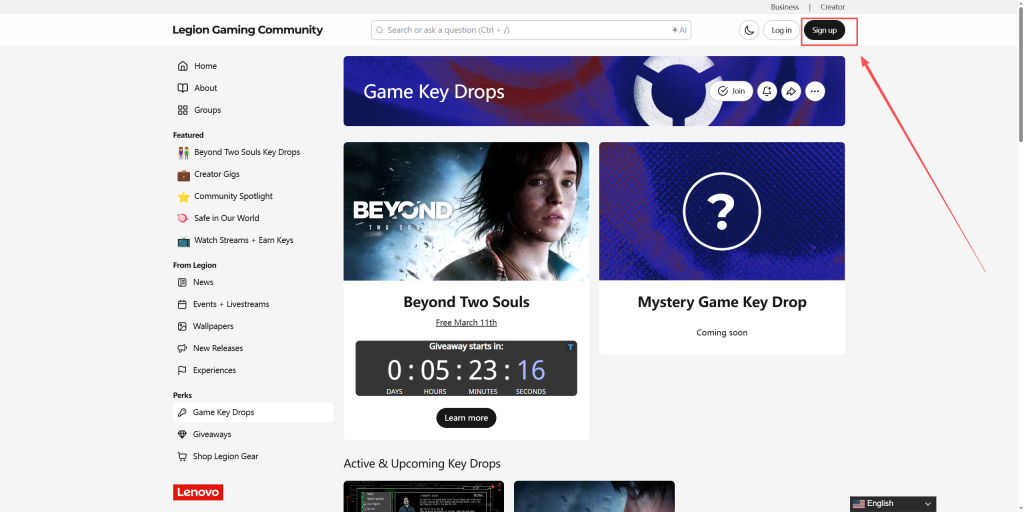Open the three-dot more options menu

coord(815,91)
